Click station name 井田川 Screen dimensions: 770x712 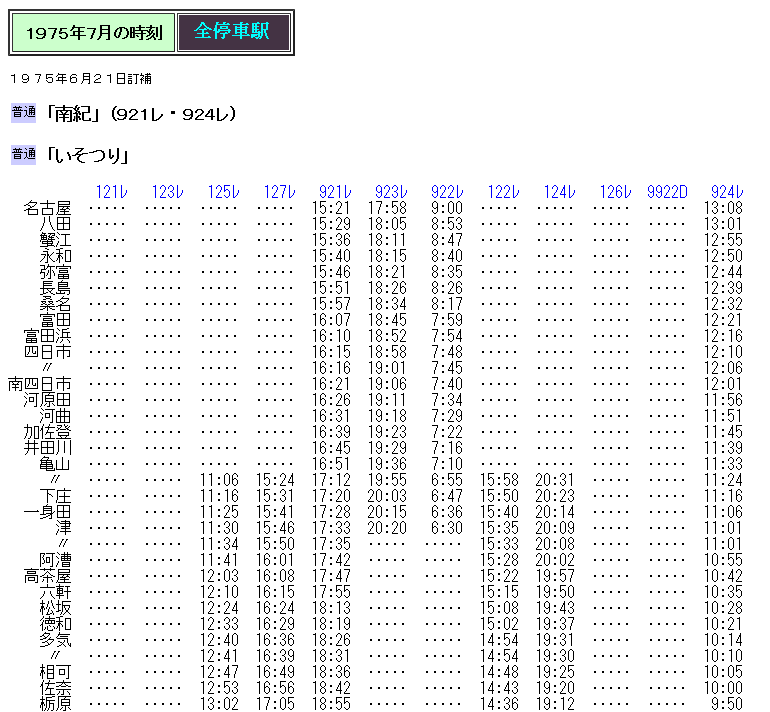coord(47,448)
